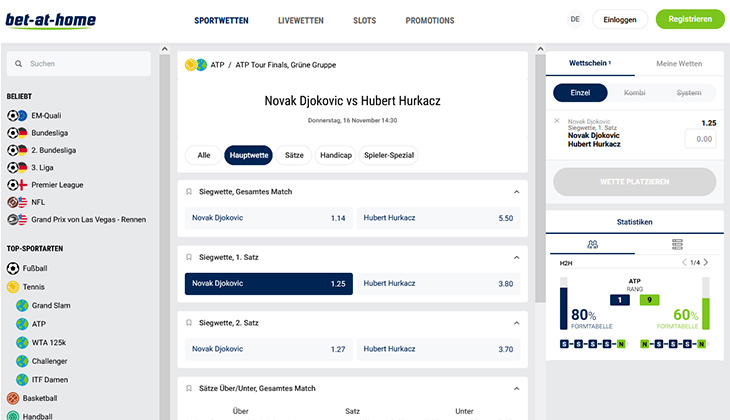Screen dimensions: 730x420
Task: Bet on Novak Djokovic match win 1.14
Action: coord(269,218)
